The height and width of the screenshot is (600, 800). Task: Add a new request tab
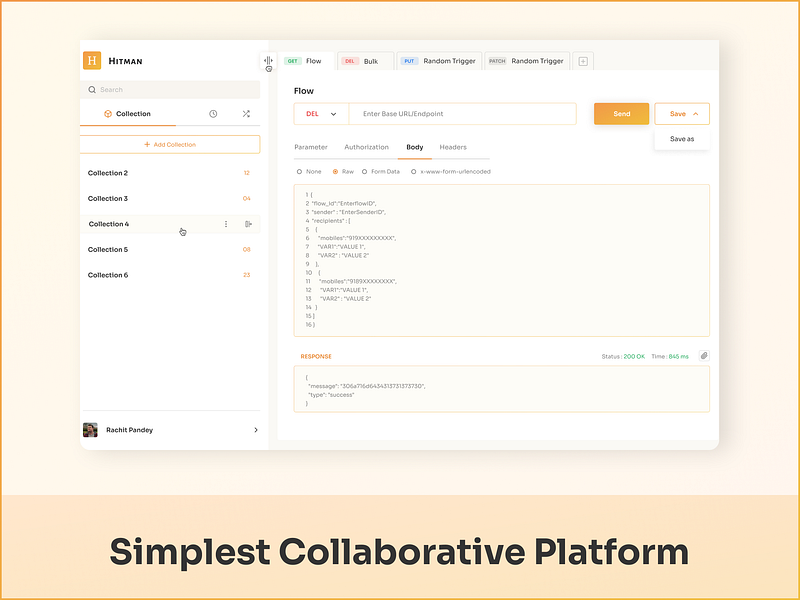click(x=583, y=61)
